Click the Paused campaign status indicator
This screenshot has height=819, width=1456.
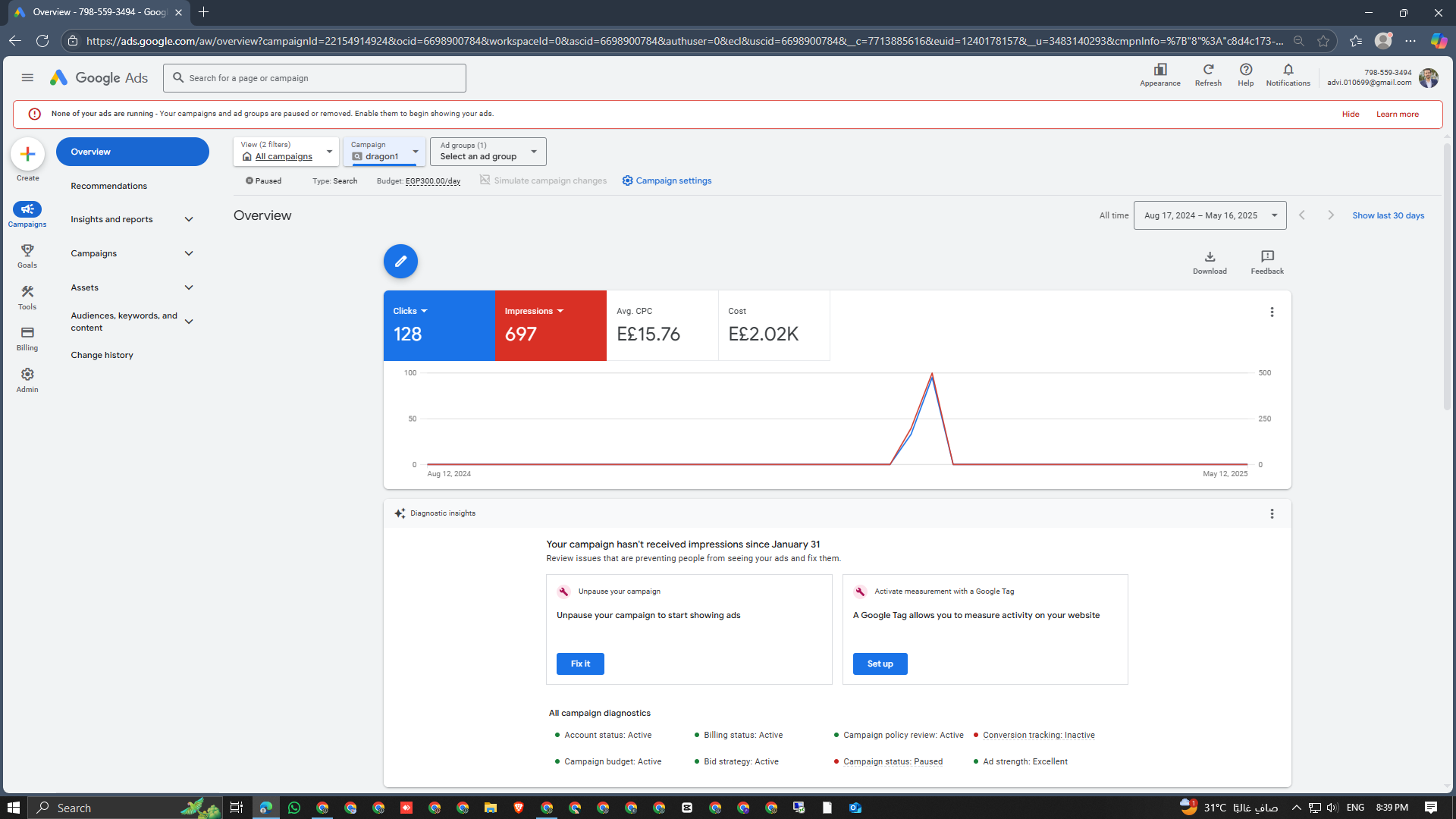tap(263, 180)
